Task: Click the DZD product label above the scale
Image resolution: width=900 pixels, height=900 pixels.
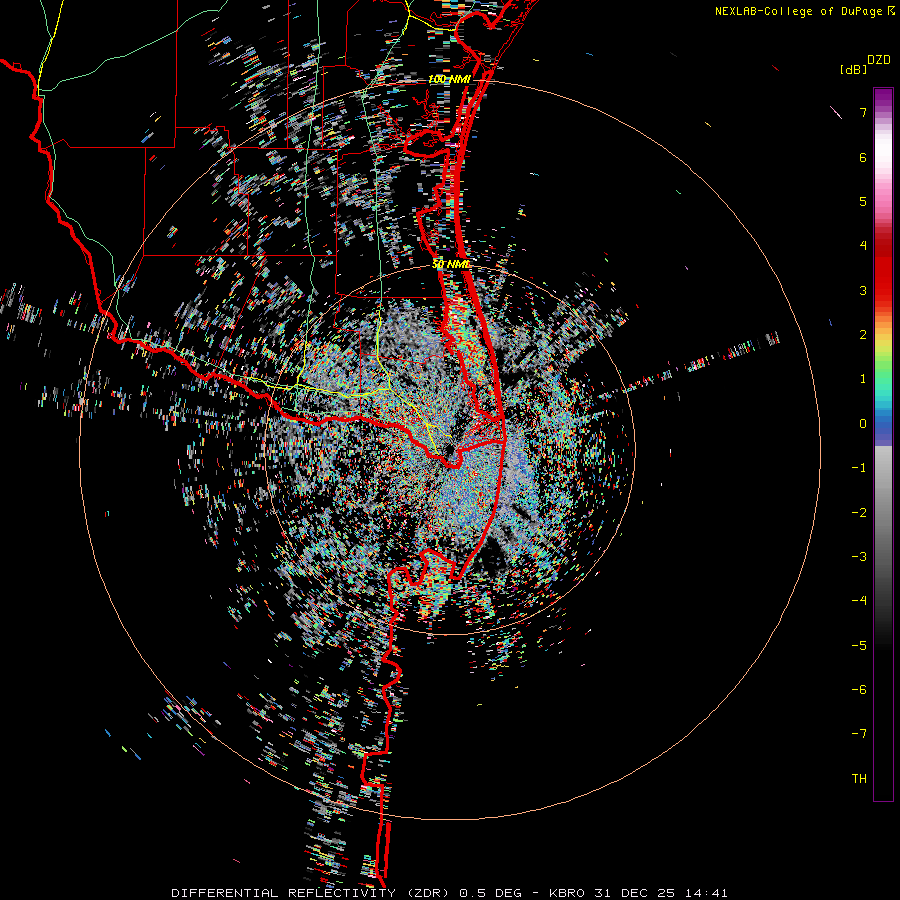Action: click(x=879, y=60)
